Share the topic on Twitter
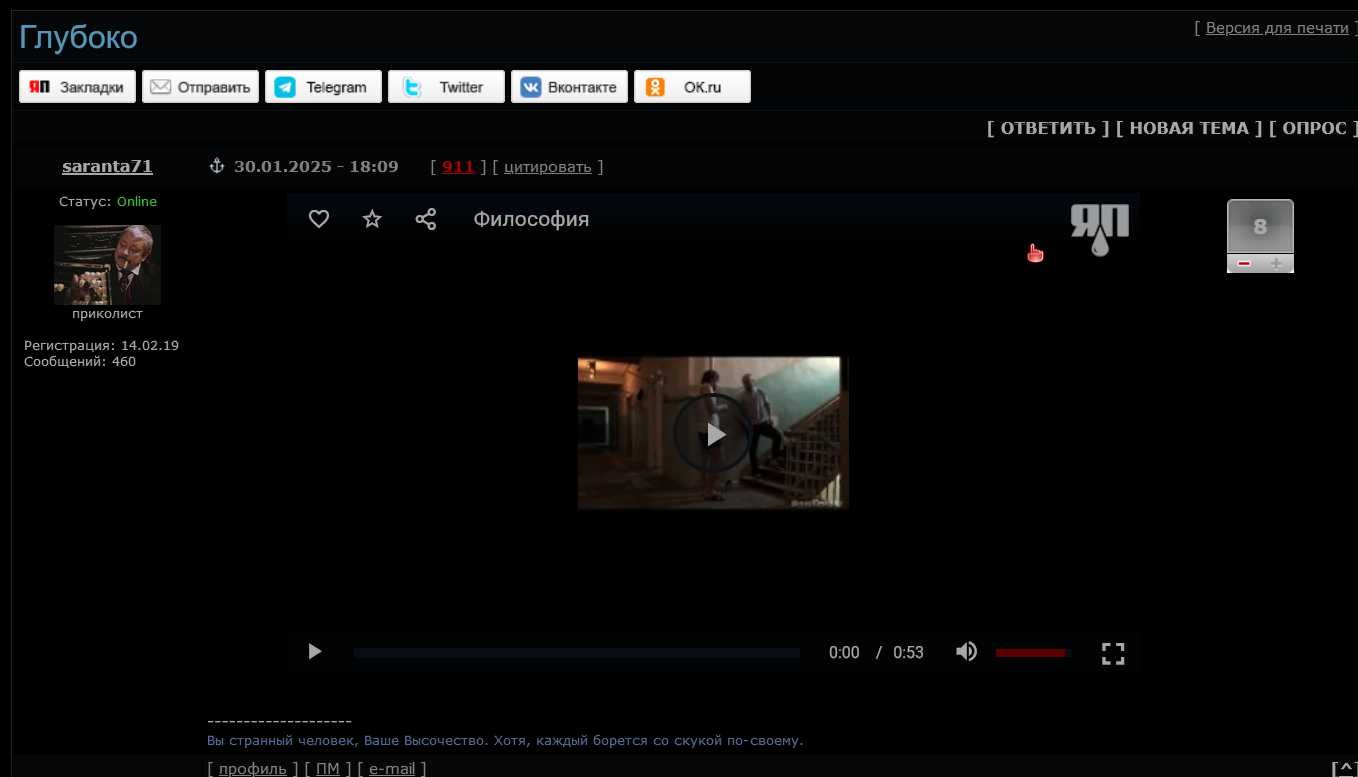Viewport: 1358px width, 777px height. pyautogui.click(x=446, y=87)
